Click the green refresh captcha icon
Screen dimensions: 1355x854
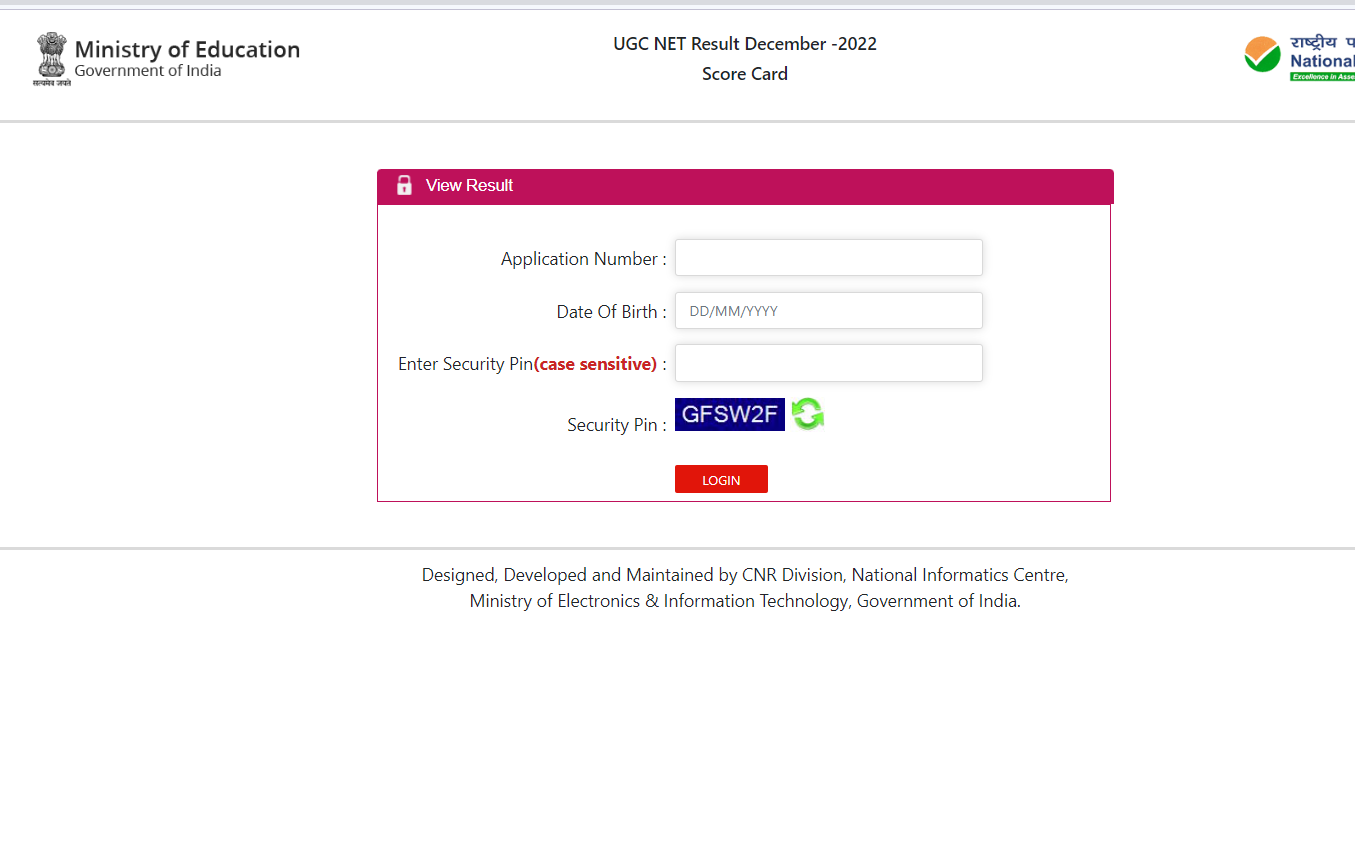tap(807, 414)
